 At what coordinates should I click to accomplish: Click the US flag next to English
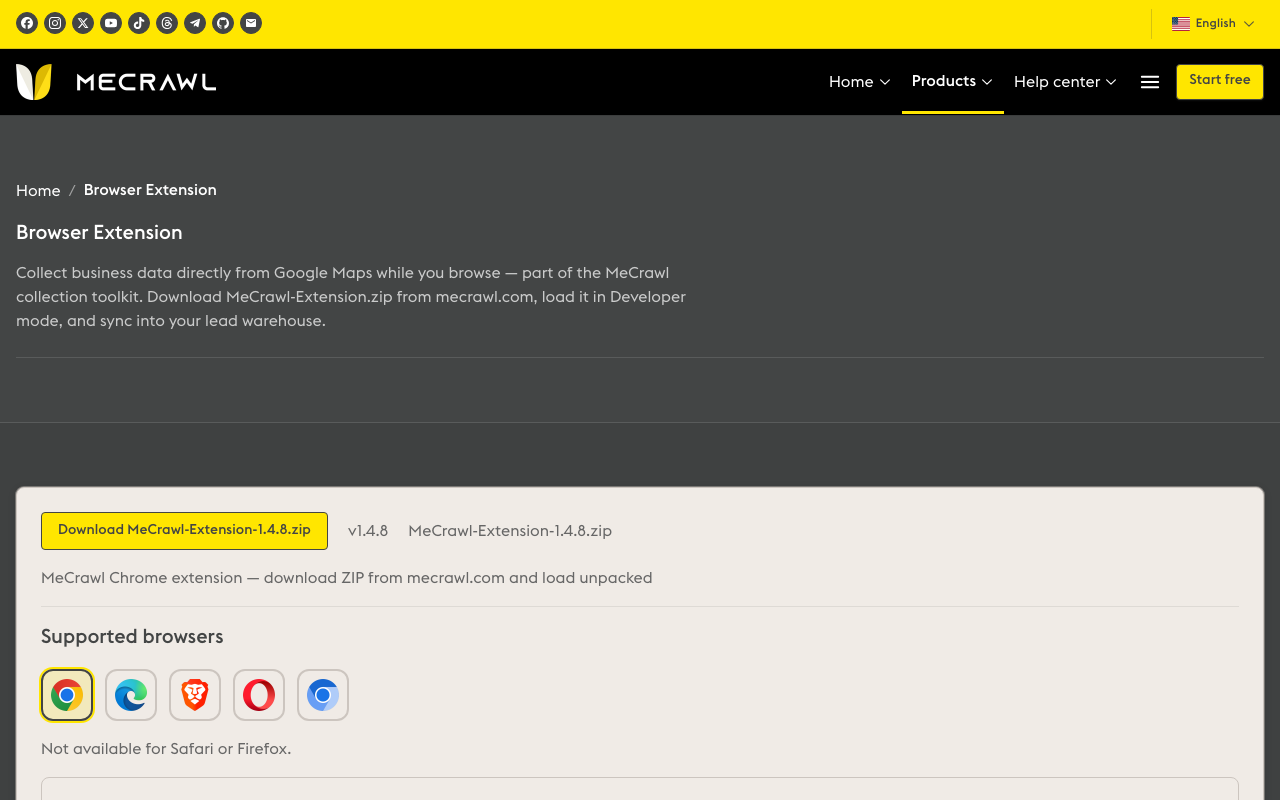pyautogui.click(x=1181, y=24)
